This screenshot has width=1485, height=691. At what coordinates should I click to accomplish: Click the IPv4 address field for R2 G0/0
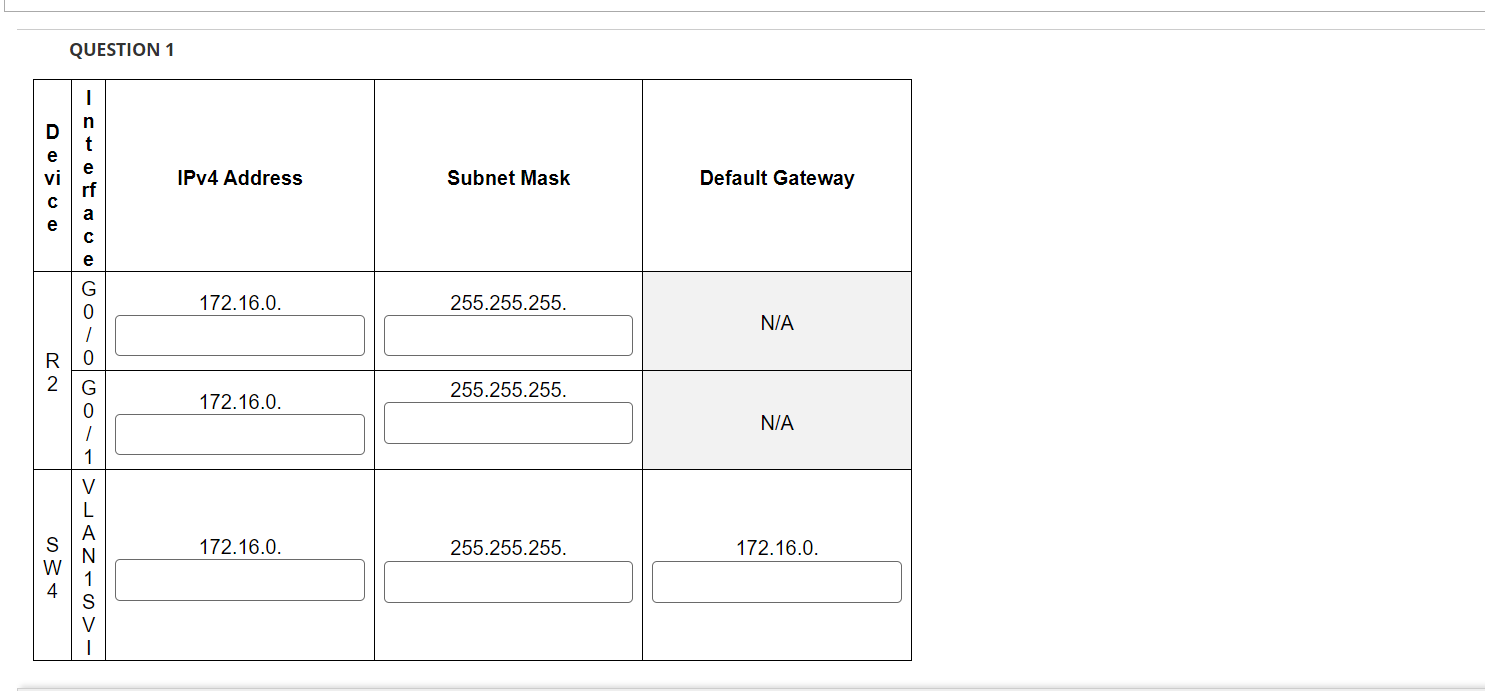tap(239, 335)
